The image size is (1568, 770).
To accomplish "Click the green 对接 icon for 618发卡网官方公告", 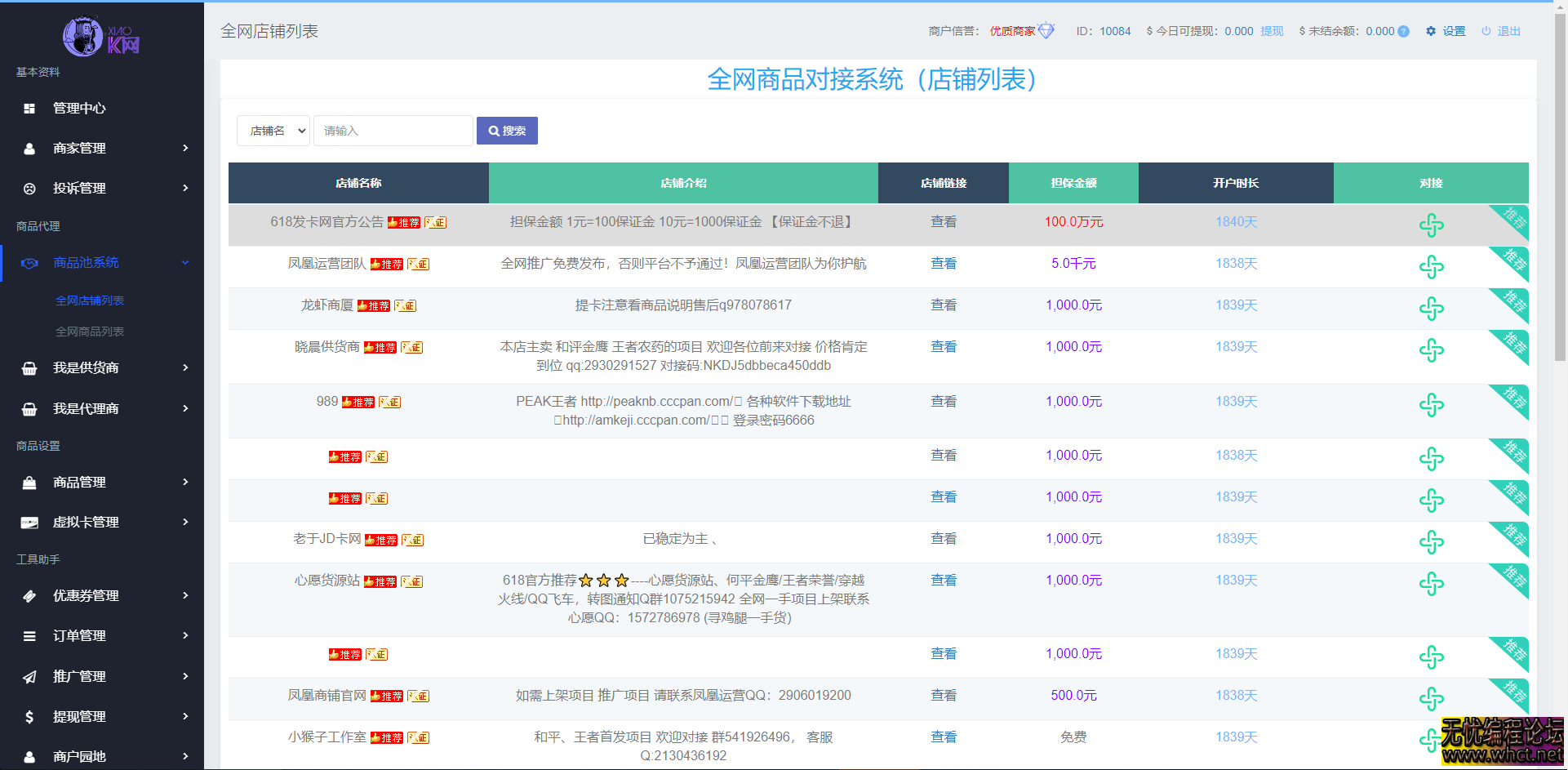I will tap(1431, 225).
